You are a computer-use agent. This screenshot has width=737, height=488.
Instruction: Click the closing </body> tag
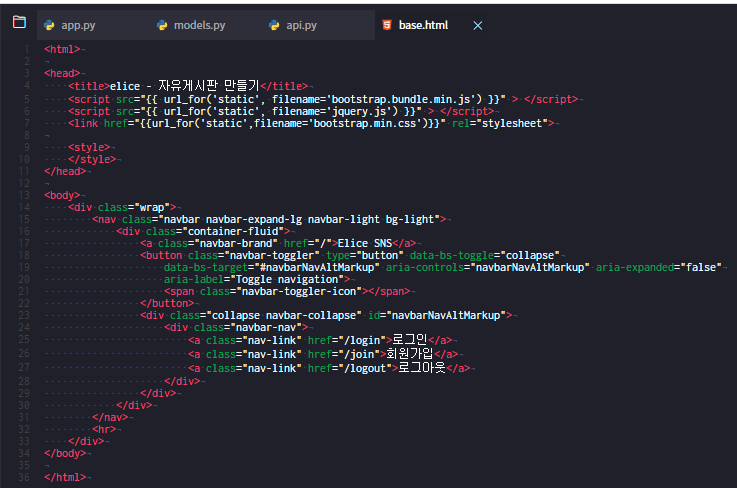(65, 453)
